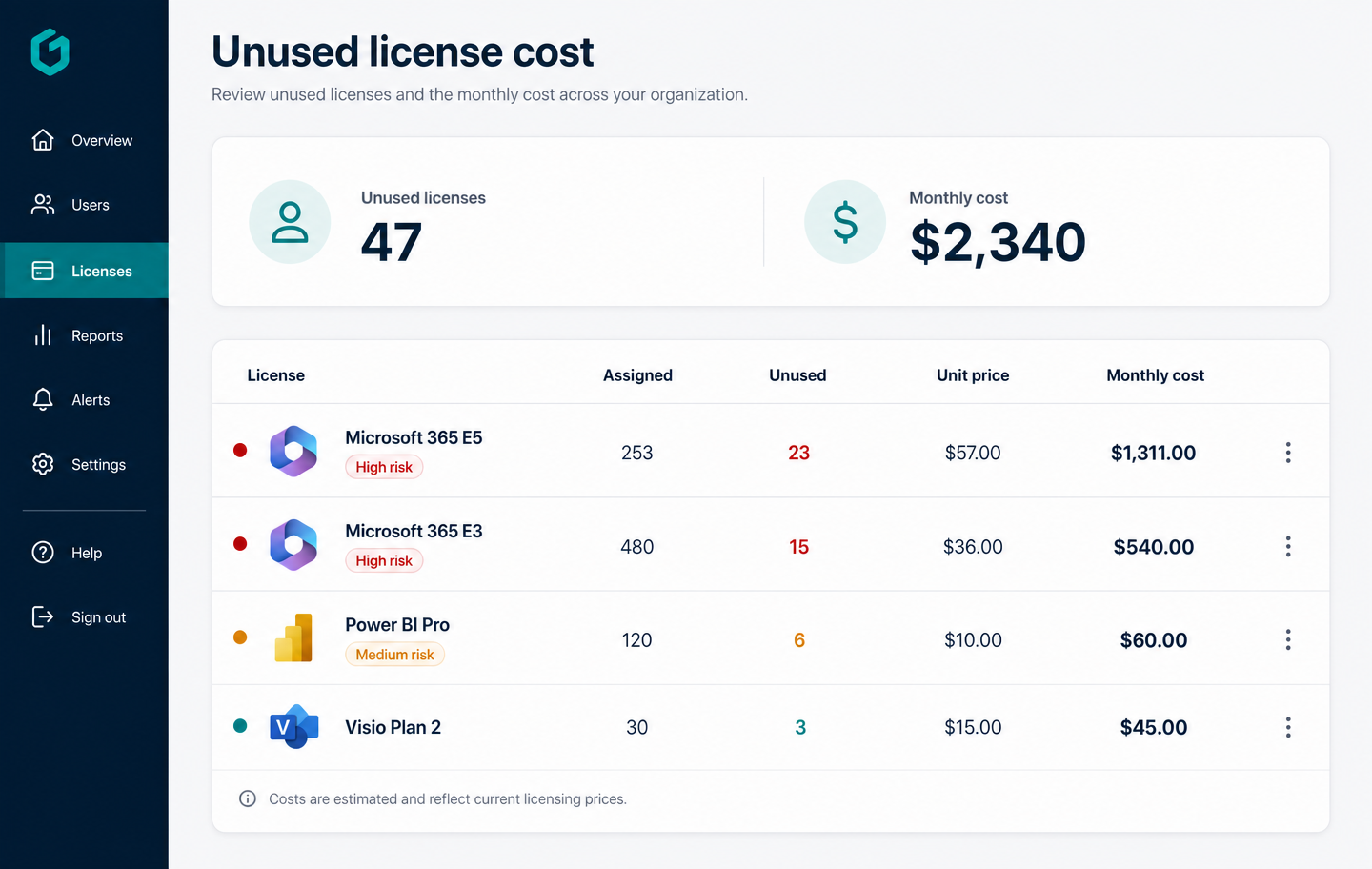Sort by the License column header
Image resolution: width=1372 pixels, height=869 pixels.
[x=276, y=375]
